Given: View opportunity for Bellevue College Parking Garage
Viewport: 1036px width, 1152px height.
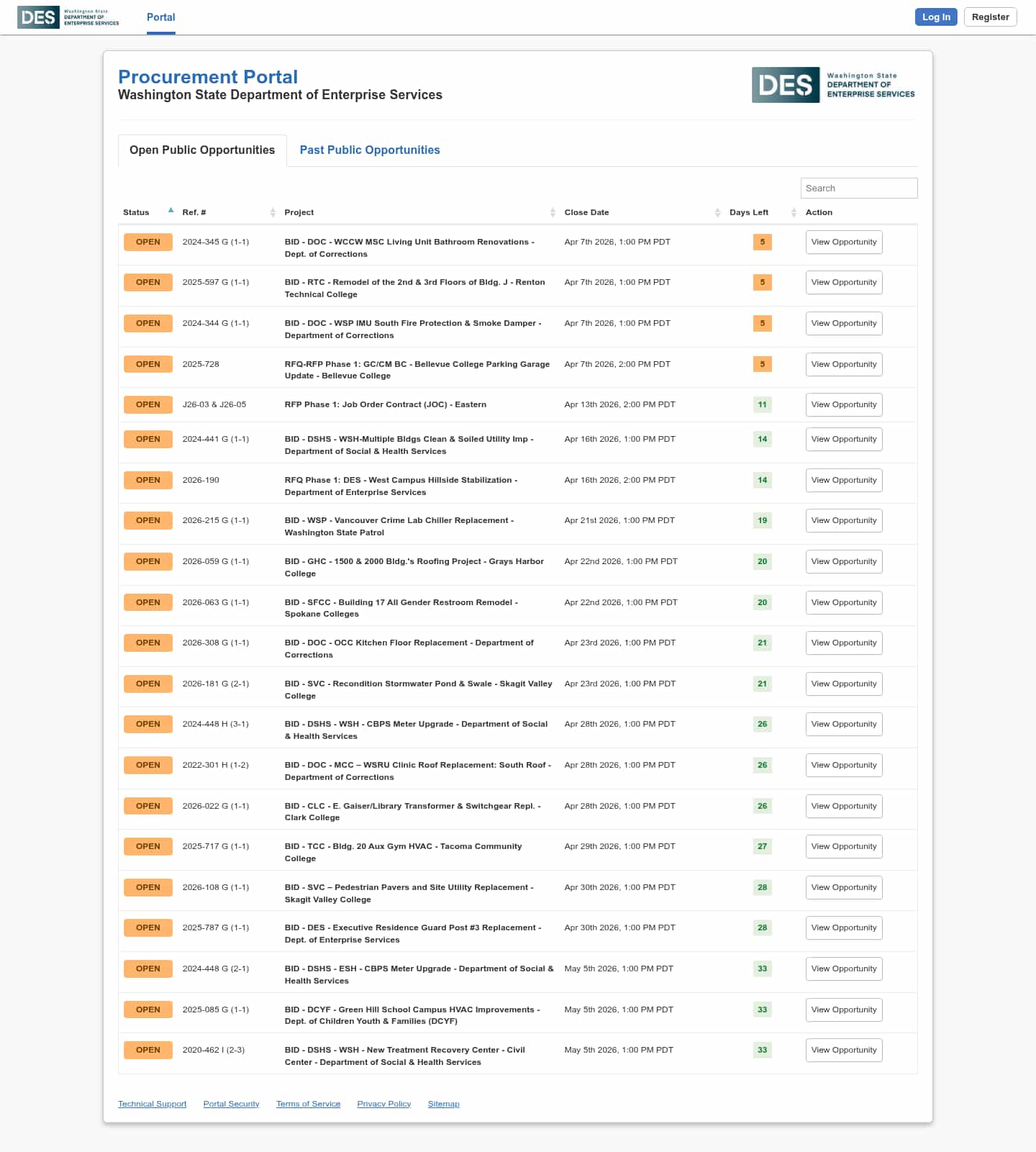Looking at the screenshot, I should pos(844,364).
